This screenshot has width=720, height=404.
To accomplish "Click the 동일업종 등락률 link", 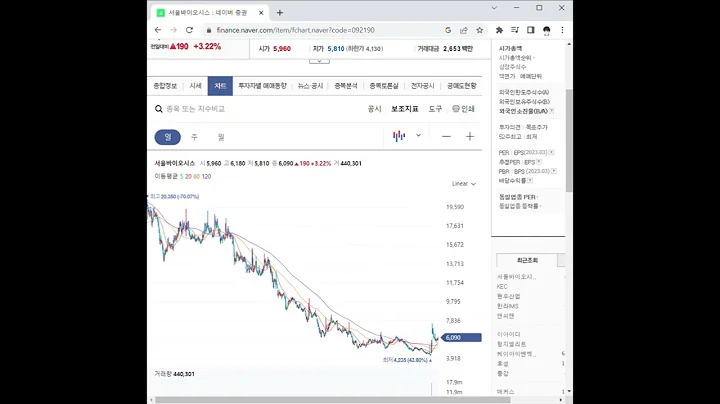I will tap(518, 206).
